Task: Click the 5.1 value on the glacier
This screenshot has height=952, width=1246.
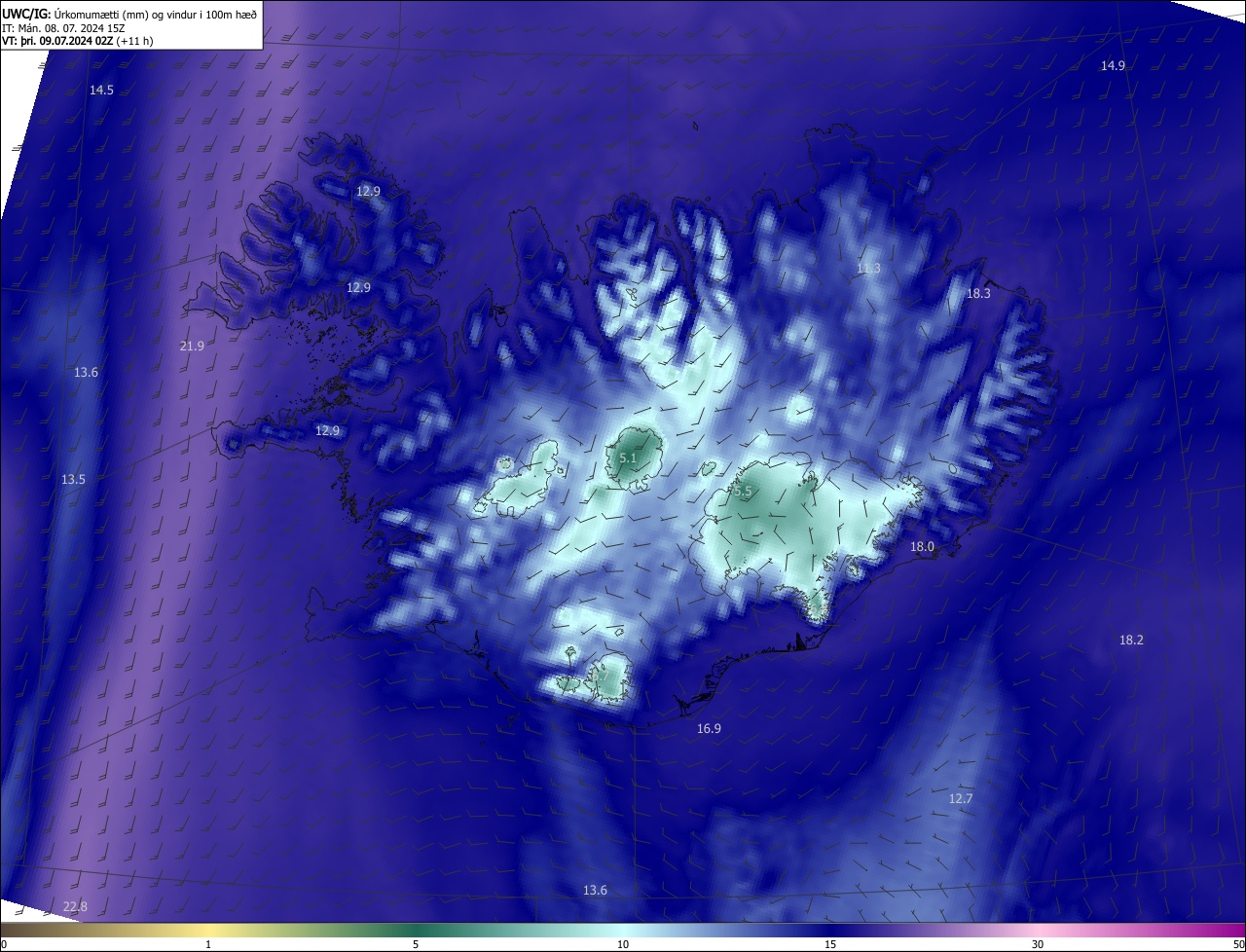Action: 628,458
